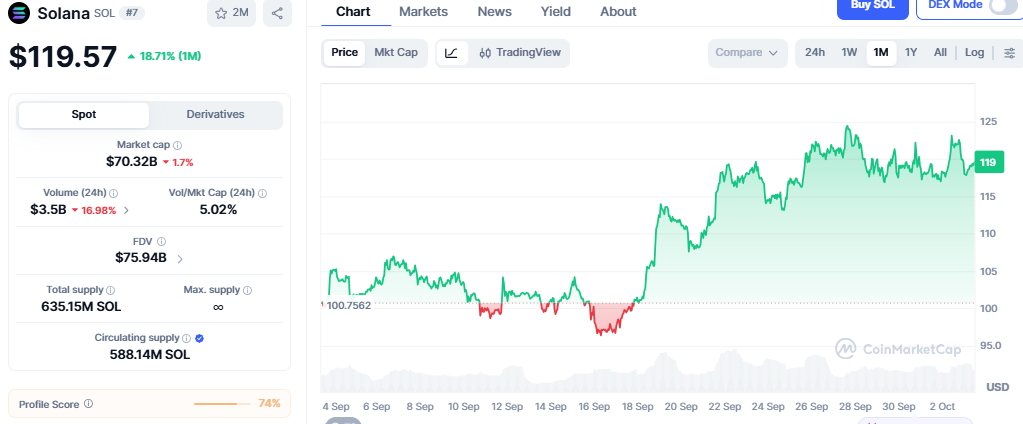Viewport: 1023px width, 424px height.
Task: Click FDV info icon
Action: click(161, 241)
